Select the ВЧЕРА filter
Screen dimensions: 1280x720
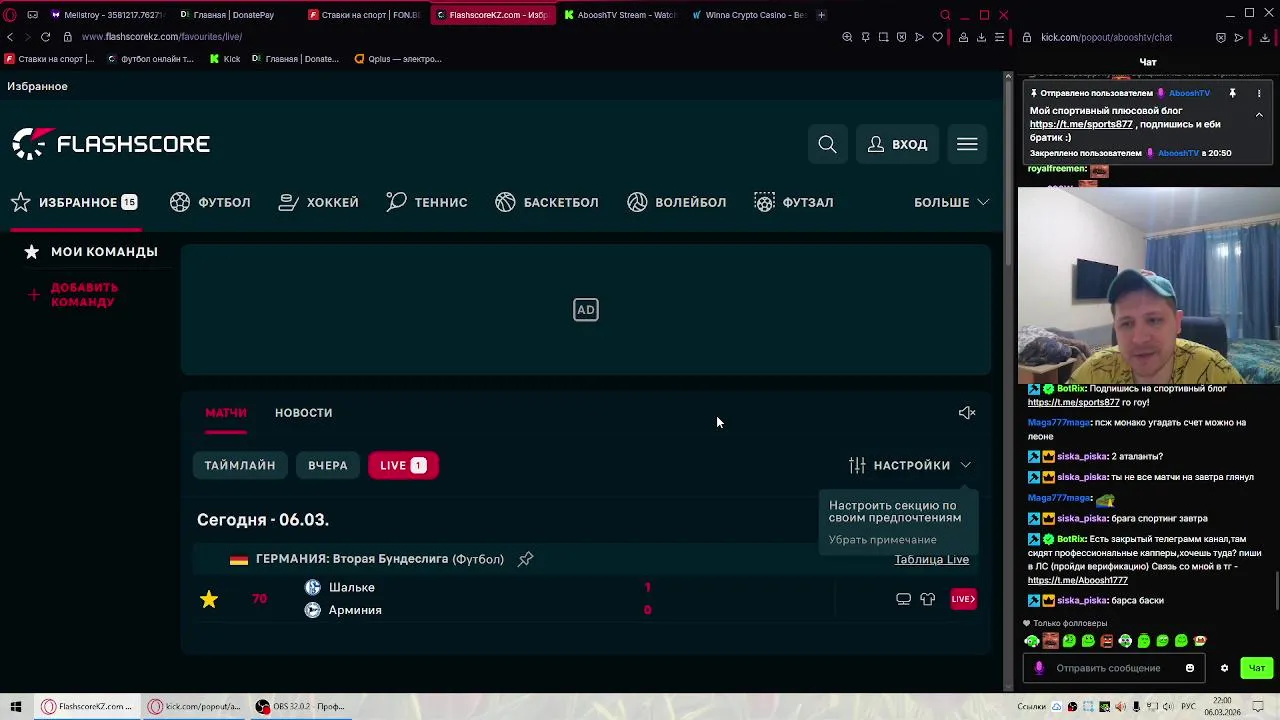tap(328, 465)
